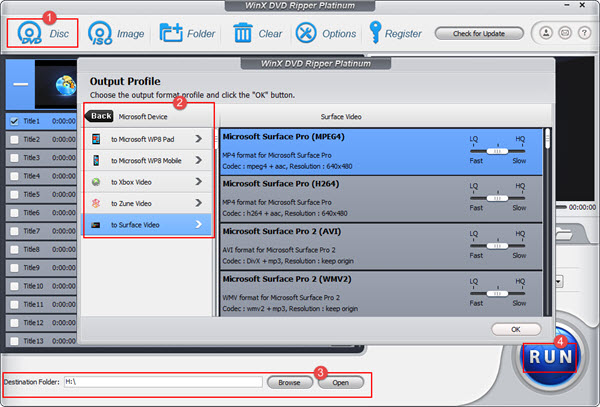Click the Surface Video device icon
The height and width of the screenshot is (407, 600).
96,225
